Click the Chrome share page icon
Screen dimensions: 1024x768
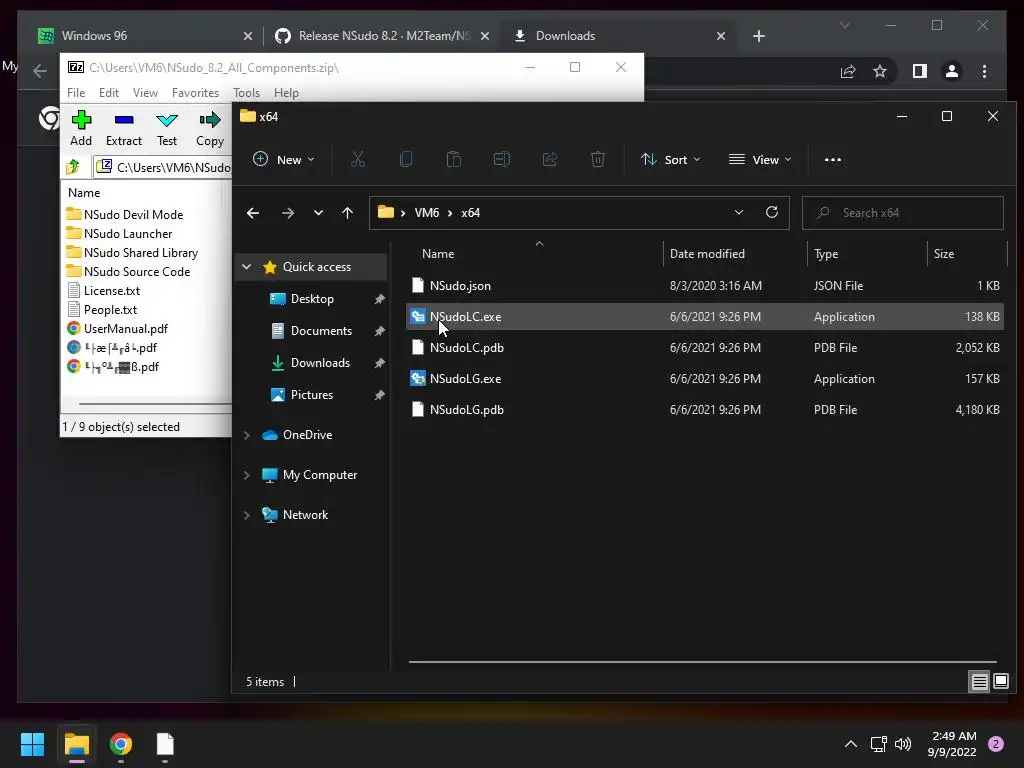(x=848, y=71)
